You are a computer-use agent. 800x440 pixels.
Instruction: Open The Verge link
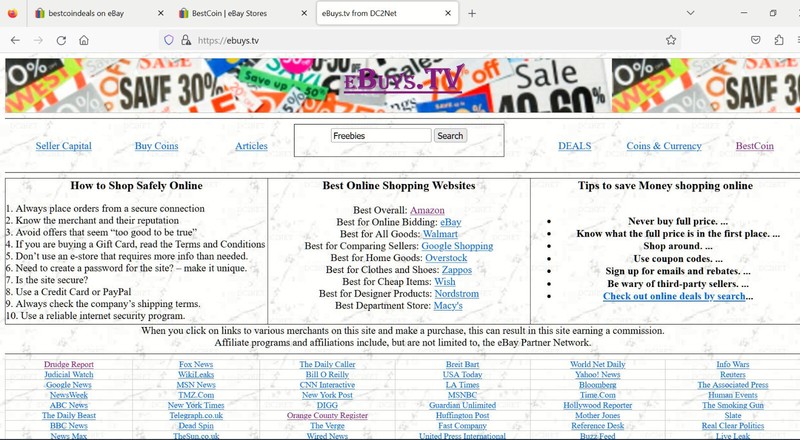[327, 426]
